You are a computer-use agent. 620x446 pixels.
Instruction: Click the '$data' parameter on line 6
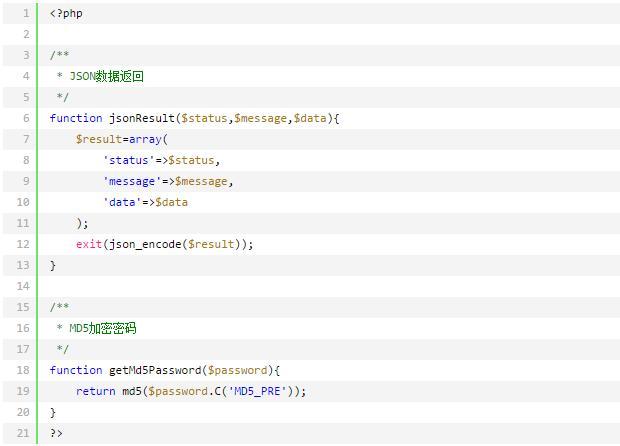tap(310, 118)
